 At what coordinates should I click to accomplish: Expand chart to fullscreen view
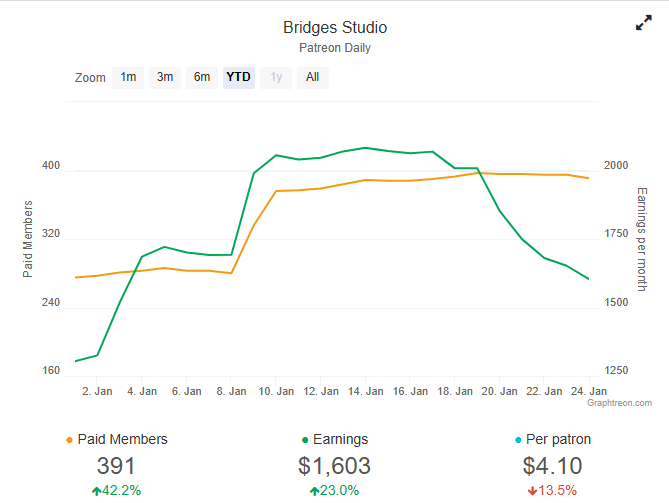[643, 23]
